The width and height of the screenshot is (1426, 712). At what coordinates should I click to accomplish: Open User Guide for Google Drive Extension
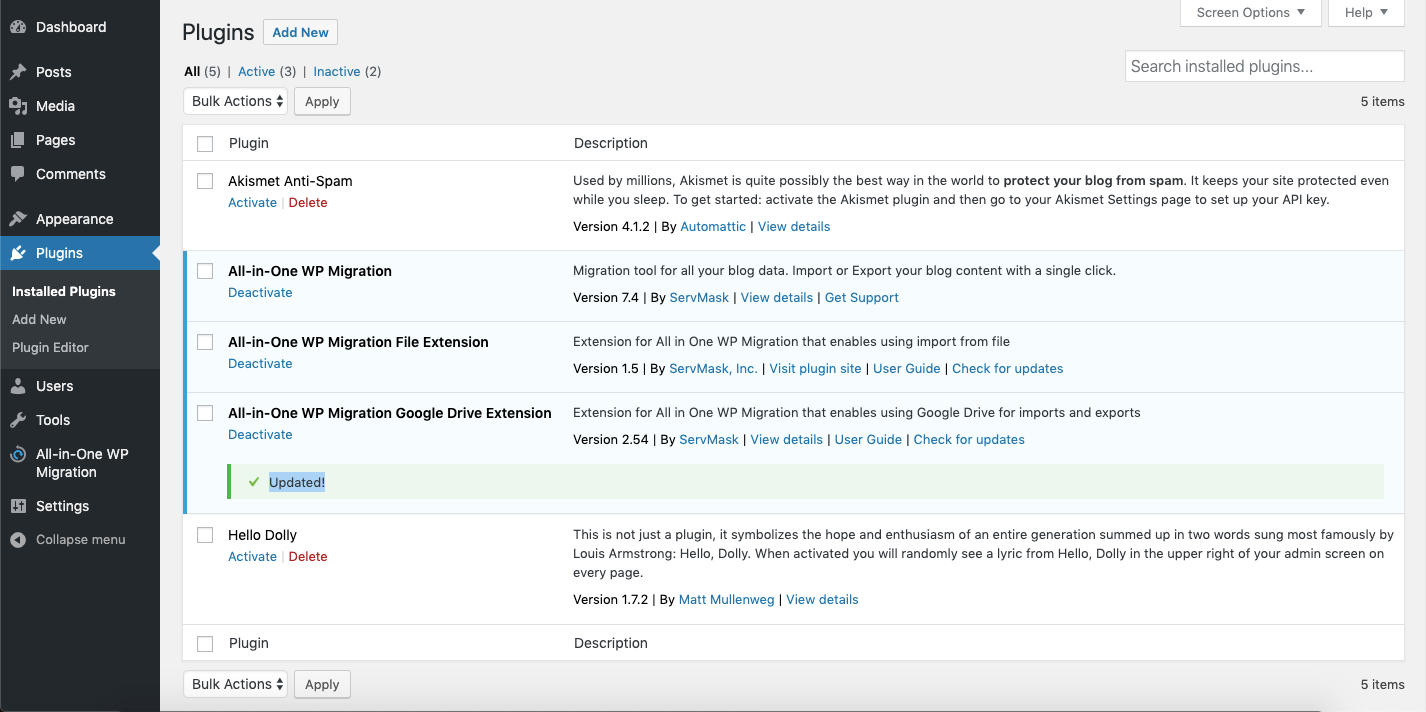pyautogui.click(x=868, y=440)
